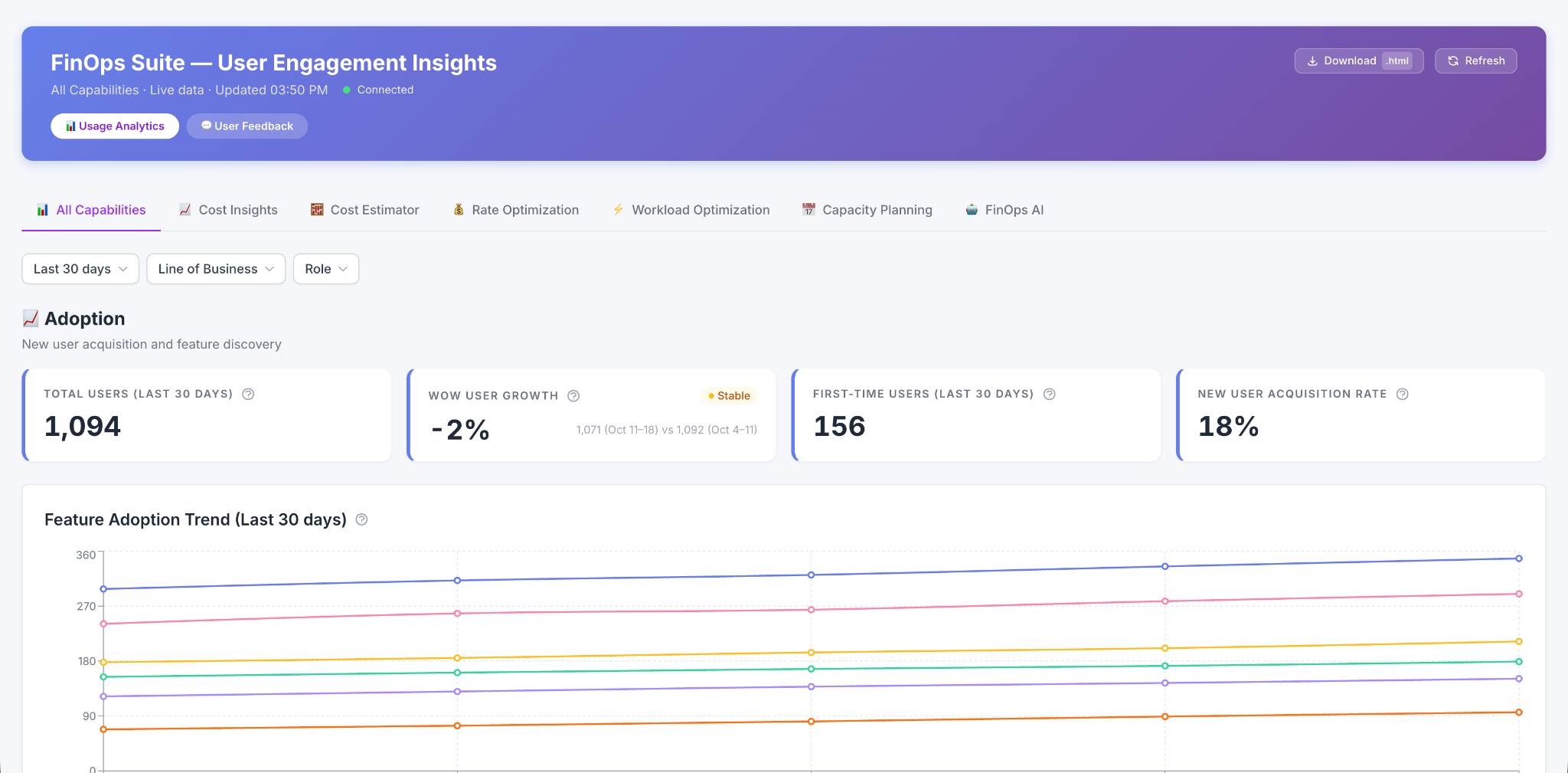Click the Cost Estimator abacus icon

tap(317, 210)
